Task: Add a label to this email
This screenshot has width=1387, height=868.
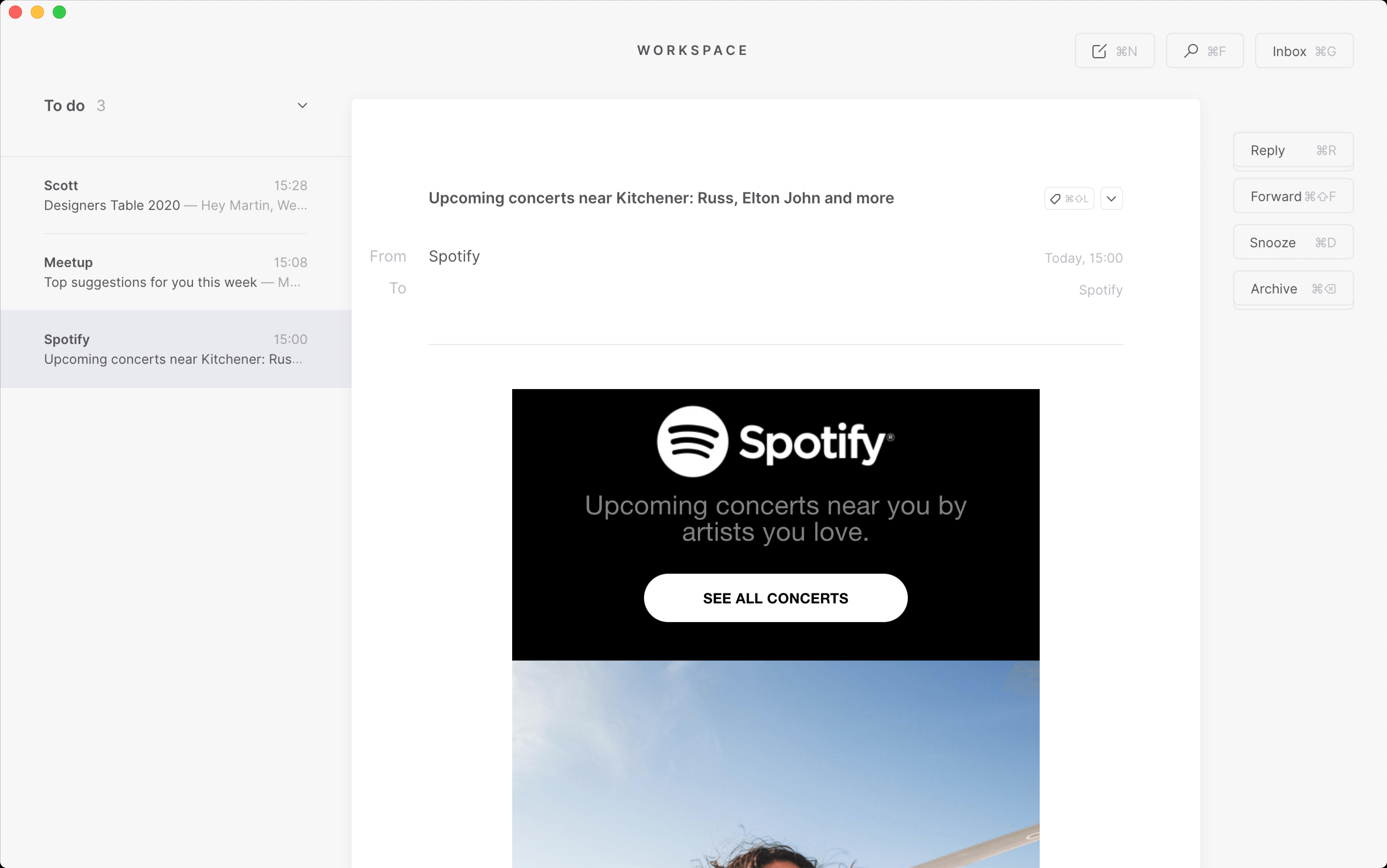Action: 1069,198
